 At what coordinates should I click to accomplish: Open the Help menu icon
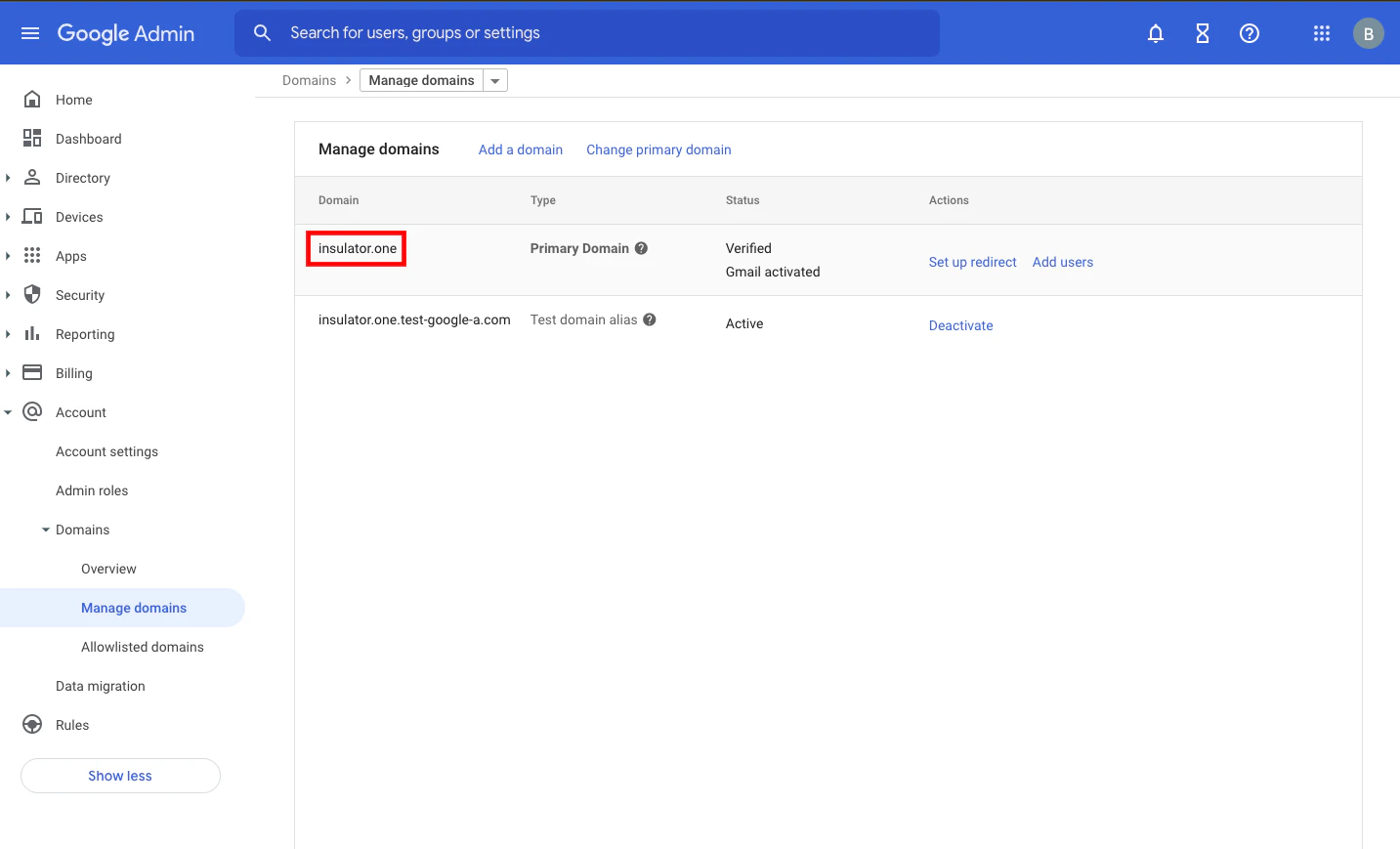pyautogui.click(x=1249, y=32)
